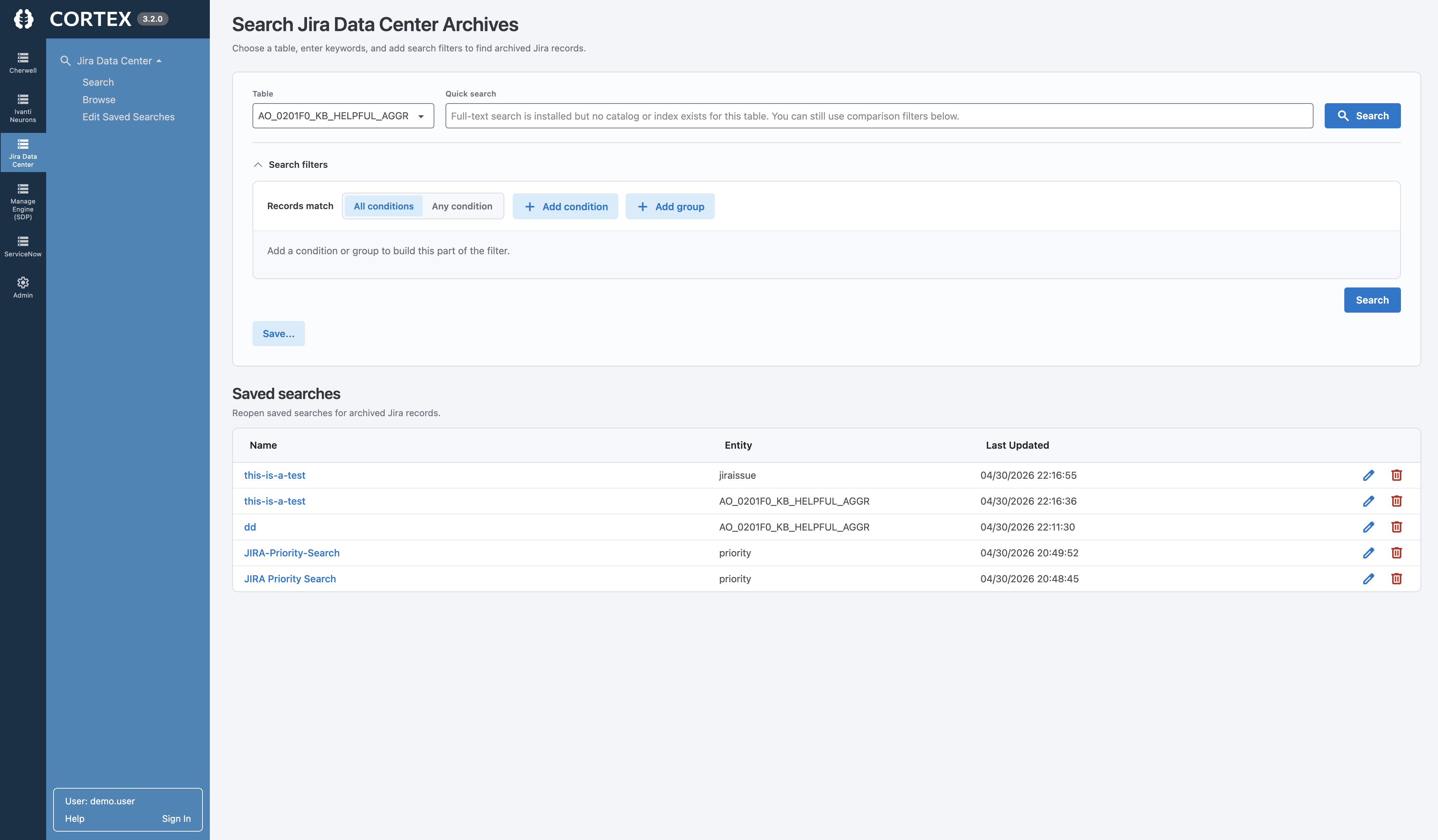The image size is (1438, 840).
Task: Open the JIRA Priority Search link
Action: pyautogui.click(x=290, y=579)
